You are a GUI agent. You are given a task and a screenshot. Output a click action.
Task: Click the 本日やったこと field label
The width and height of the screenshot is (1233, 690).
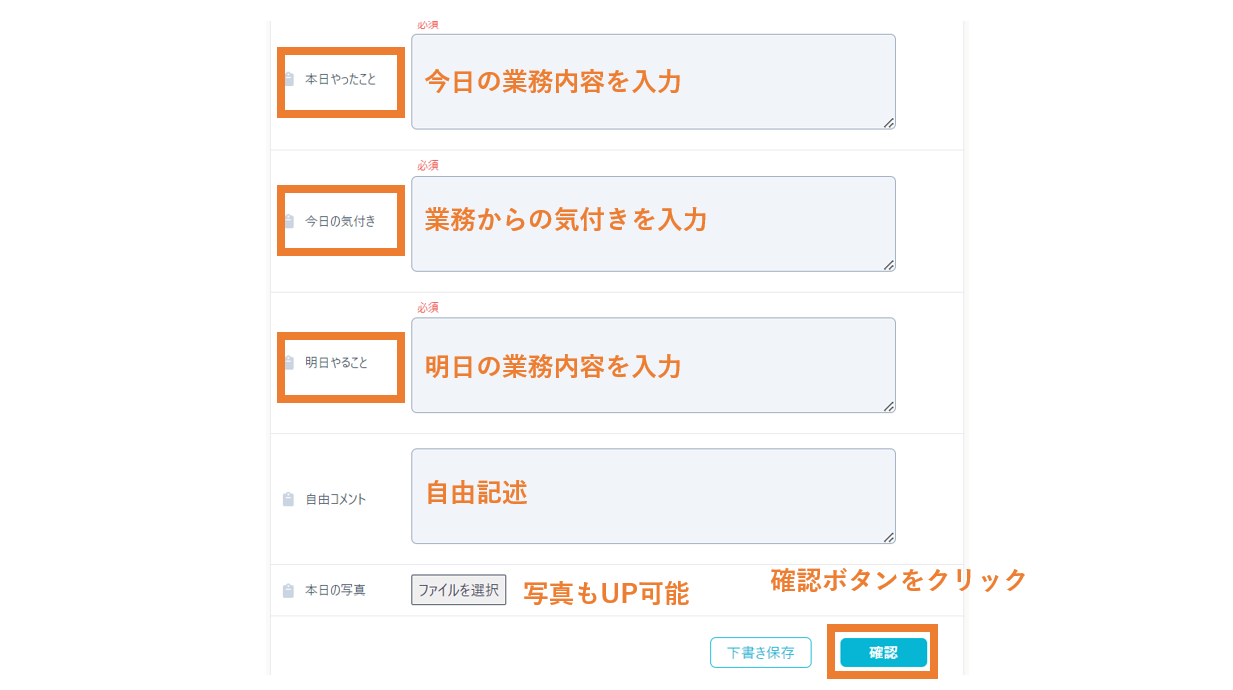tap(340, 79)
